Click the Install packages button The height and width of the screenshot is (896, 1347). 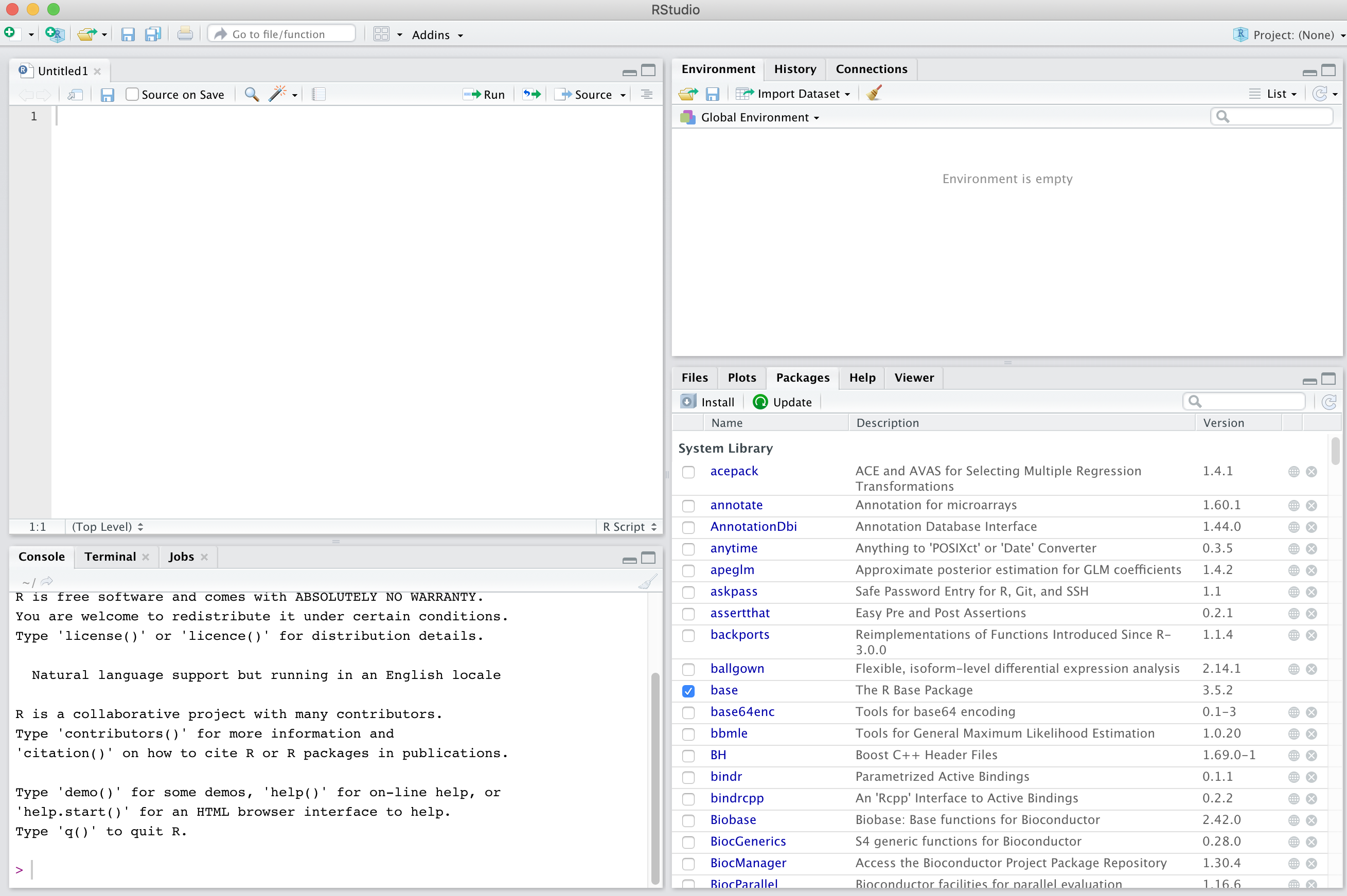(707, 402)
